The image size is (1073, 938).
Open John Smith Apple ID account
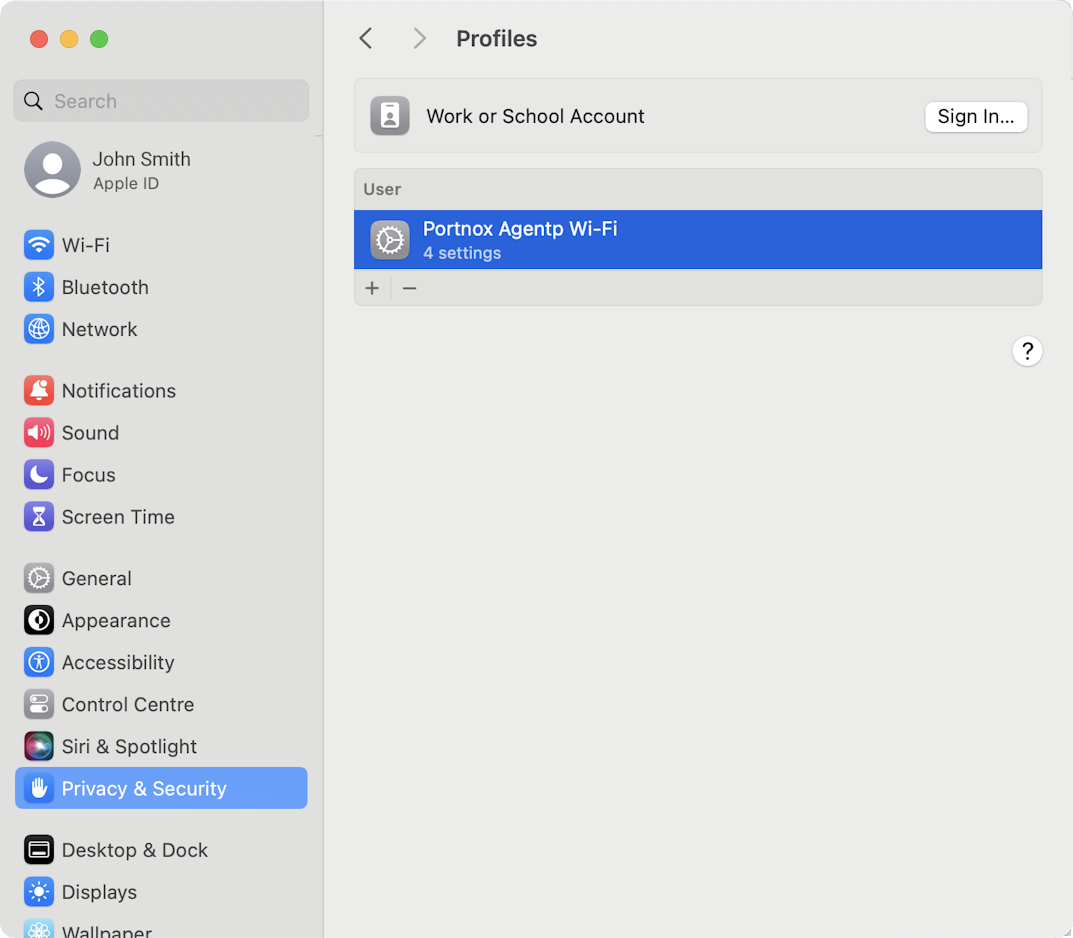click(x=161, y=170)
